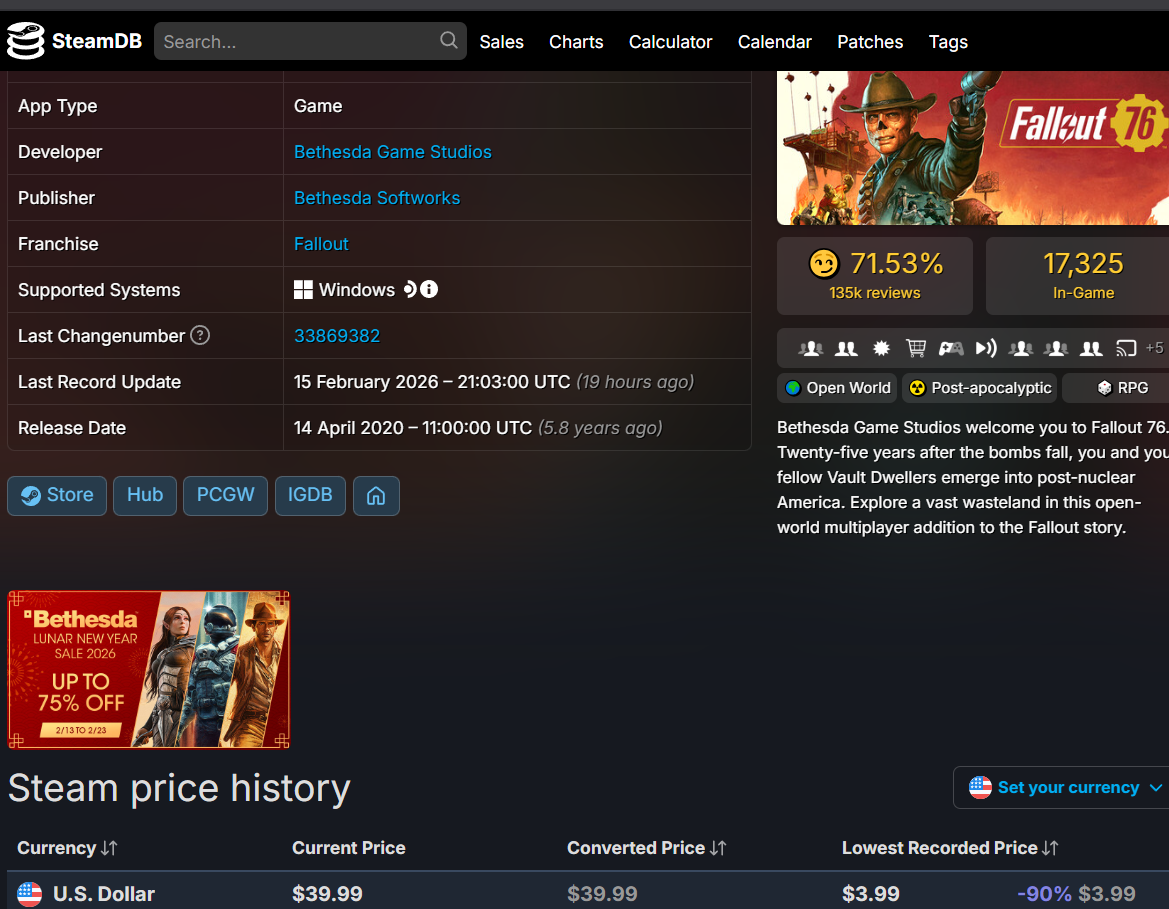
Task: Click the Steam price history heading
Action: [179, 788]
